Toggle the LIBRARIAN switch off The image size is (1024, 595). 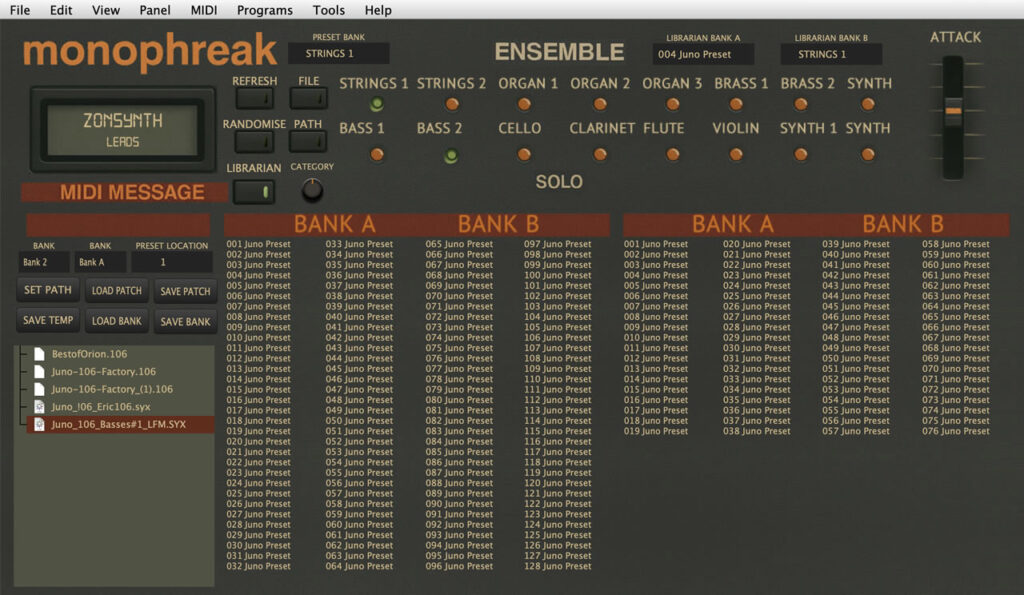click(254, 191)
